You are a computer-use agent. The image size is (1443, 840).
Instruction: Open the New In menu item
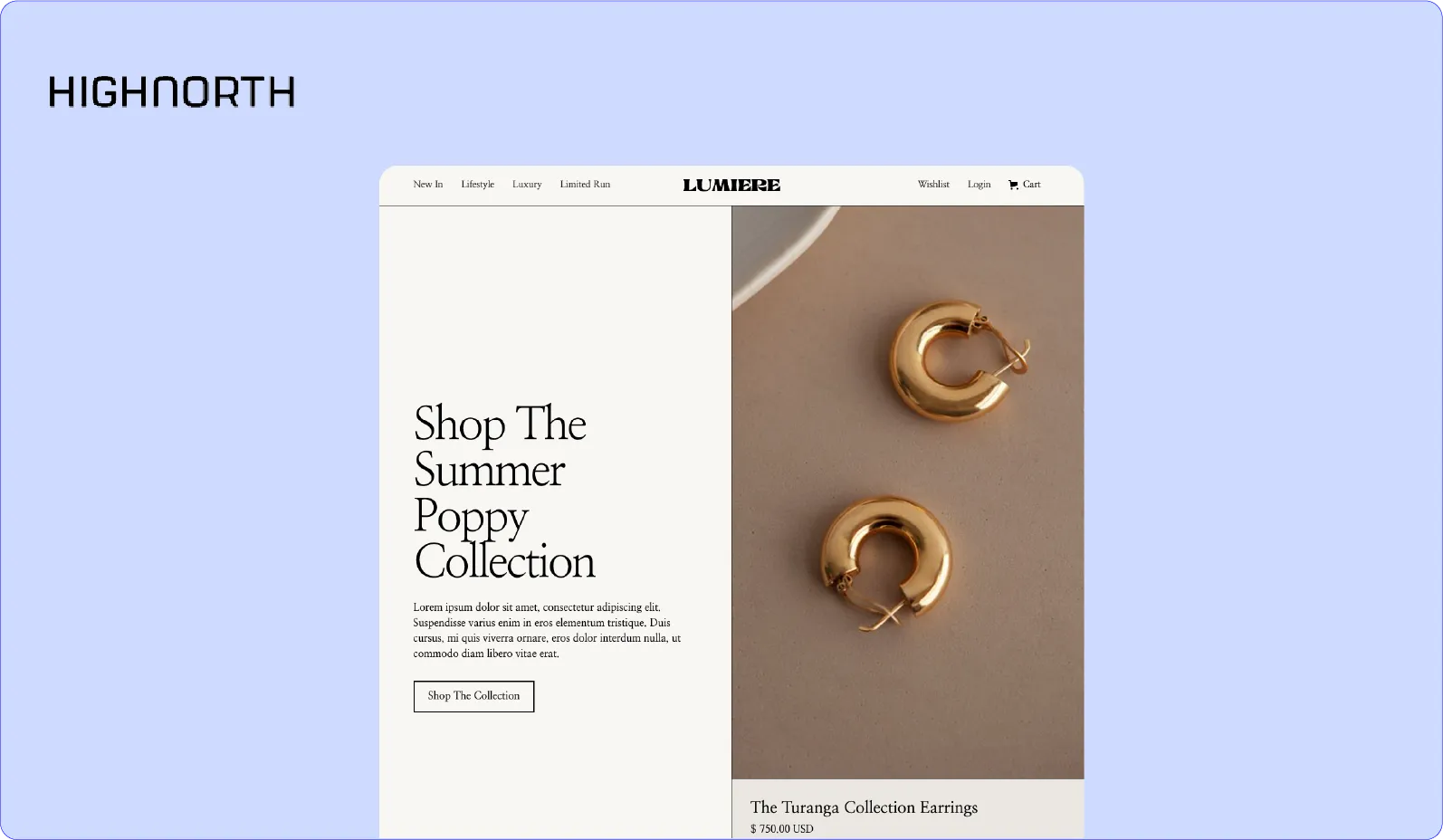click(x=428, y=184)
